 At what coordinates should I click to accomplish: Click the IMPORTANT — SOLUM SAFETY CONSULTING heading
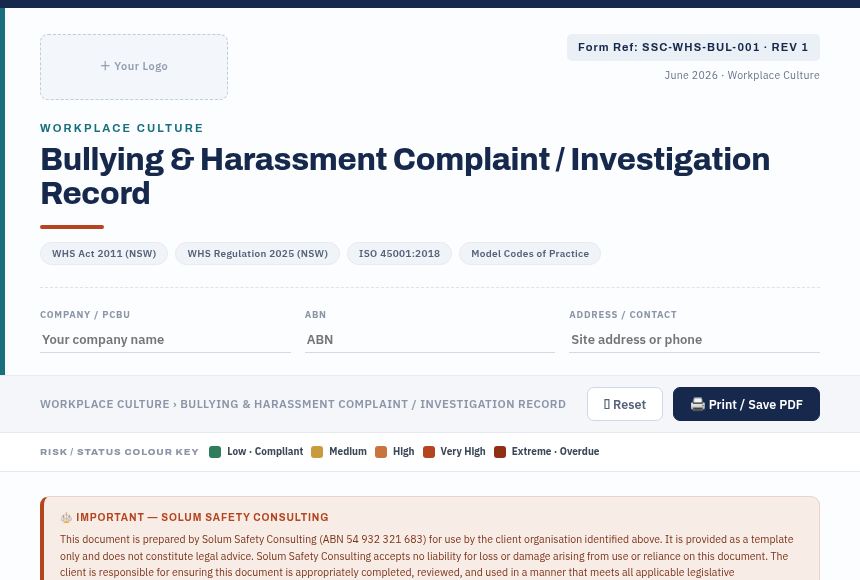point(202,517)
